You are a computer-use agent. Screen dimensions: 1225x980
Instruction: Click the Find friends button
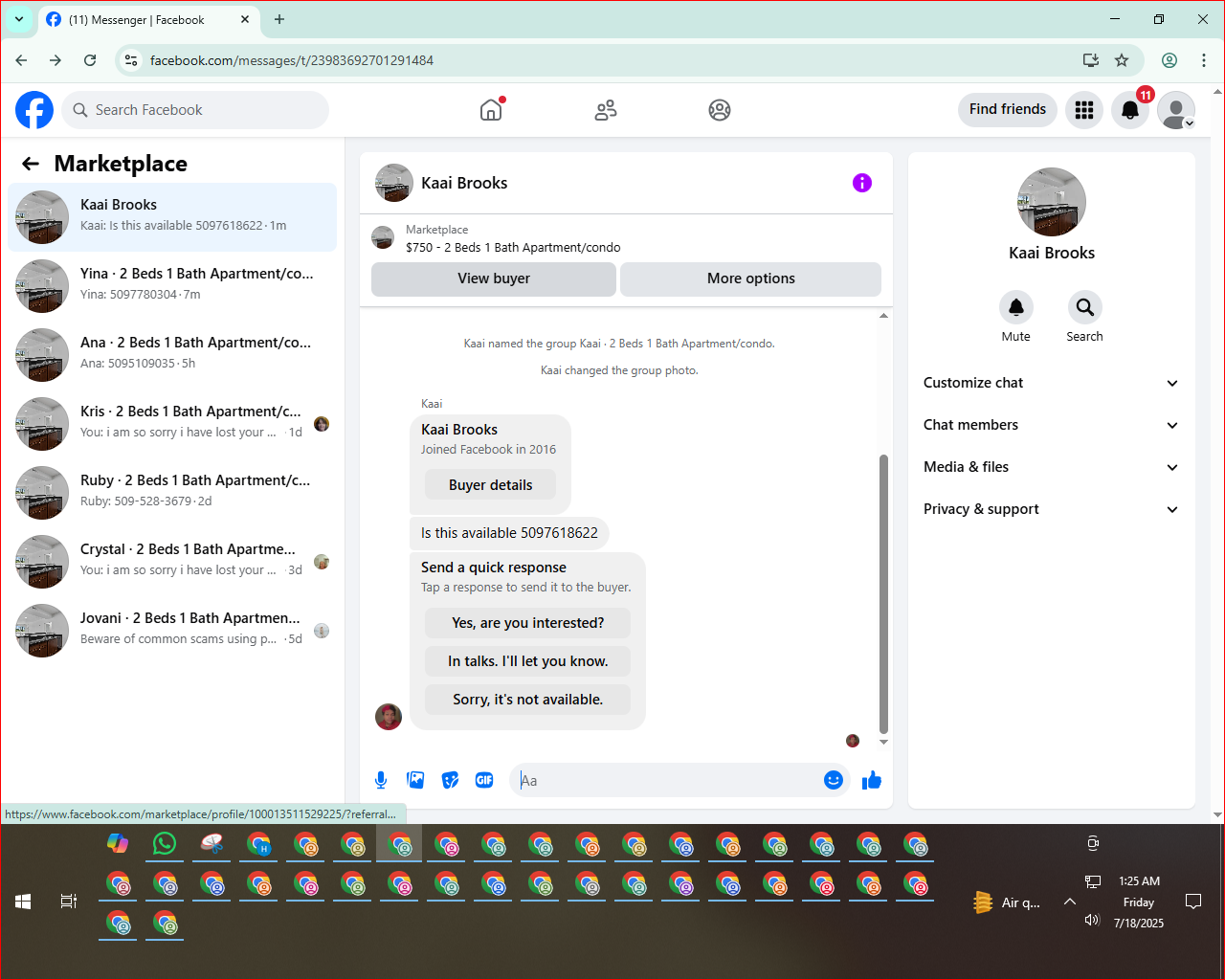[1008, 109]
